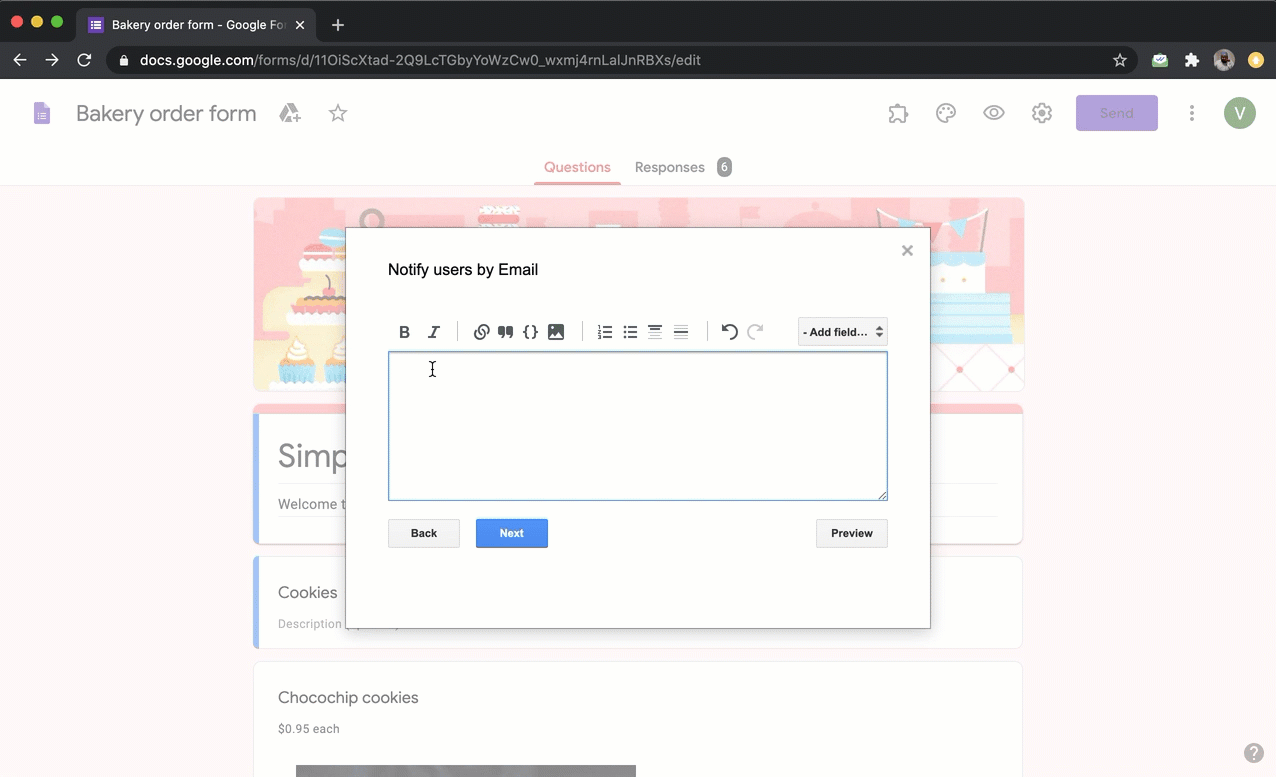Open the Add-ons puzzle icon
The image size is (1276, 777).
tap(898, 113)
